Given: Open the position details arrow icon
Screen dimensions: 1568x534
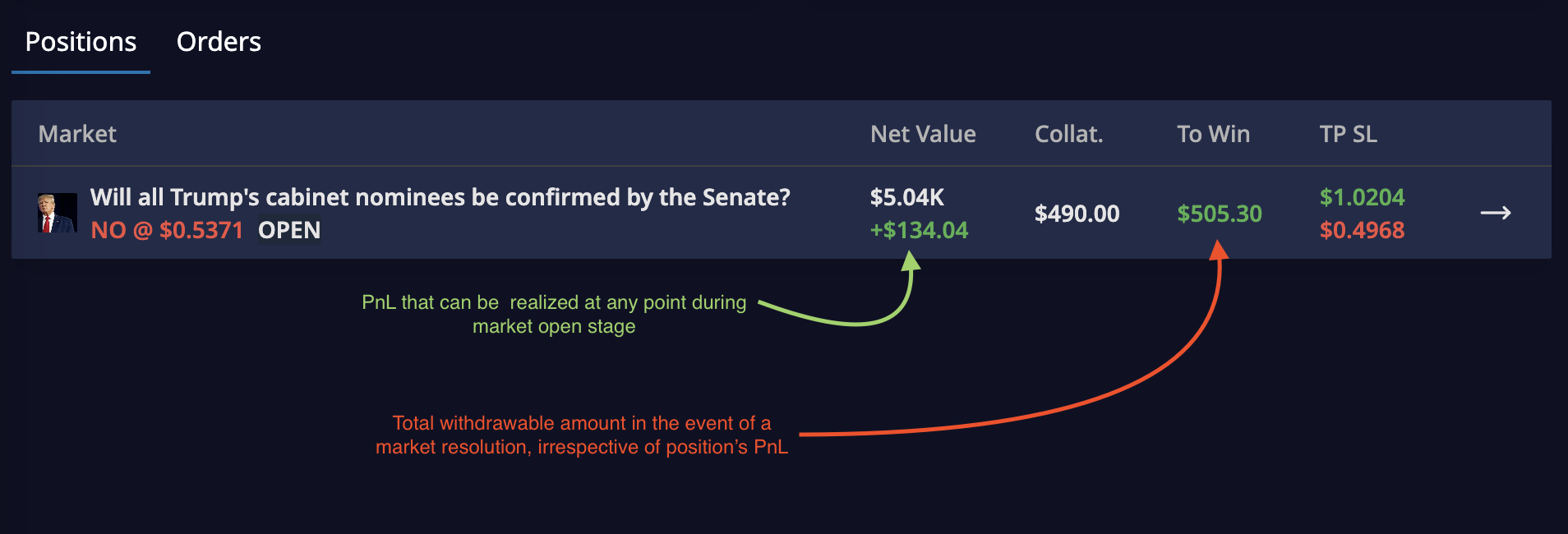Looking at the screenshot, I should tap(1495, 214).
